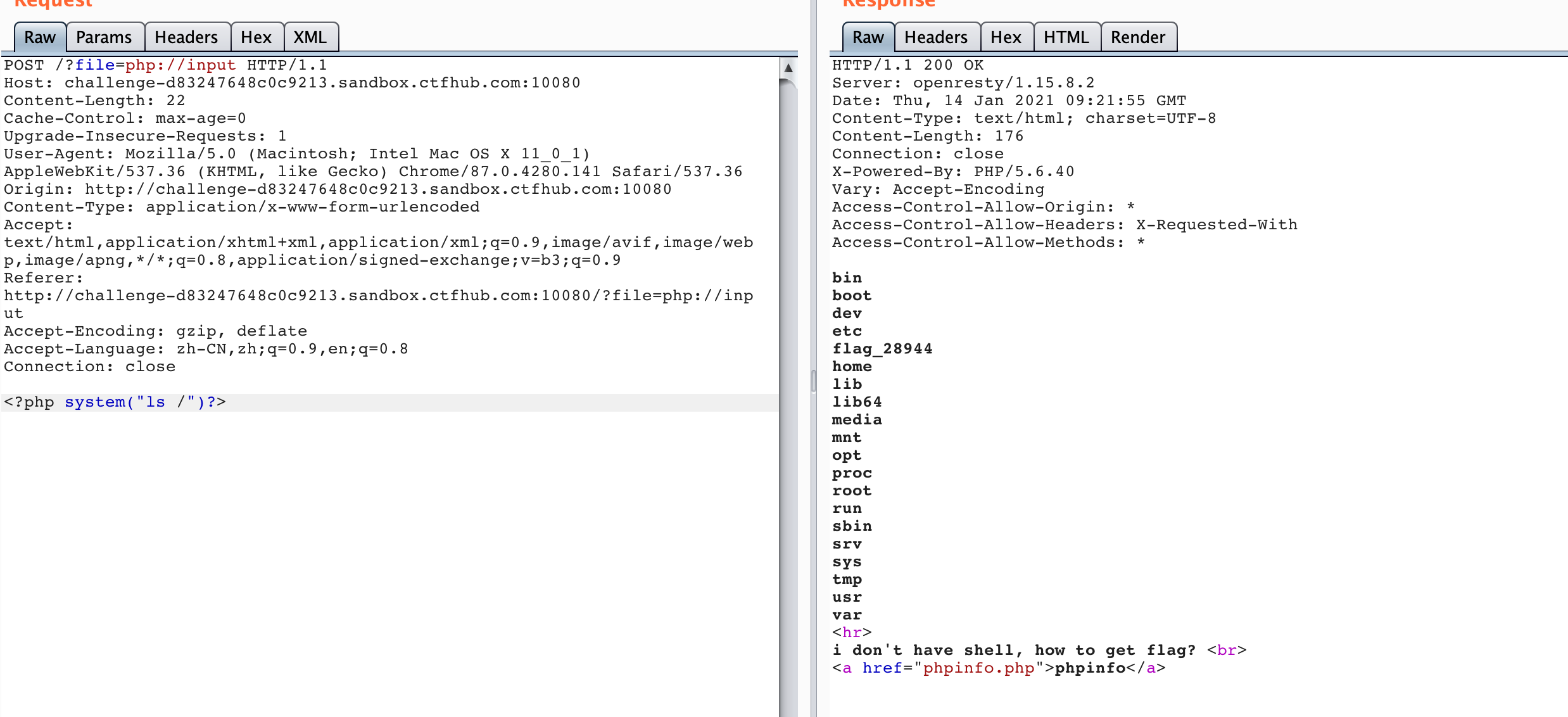This screenshot has width=1568, height=717.
Task: Click the flag_28944 entry in the response
Action: (x=882, y=349)
